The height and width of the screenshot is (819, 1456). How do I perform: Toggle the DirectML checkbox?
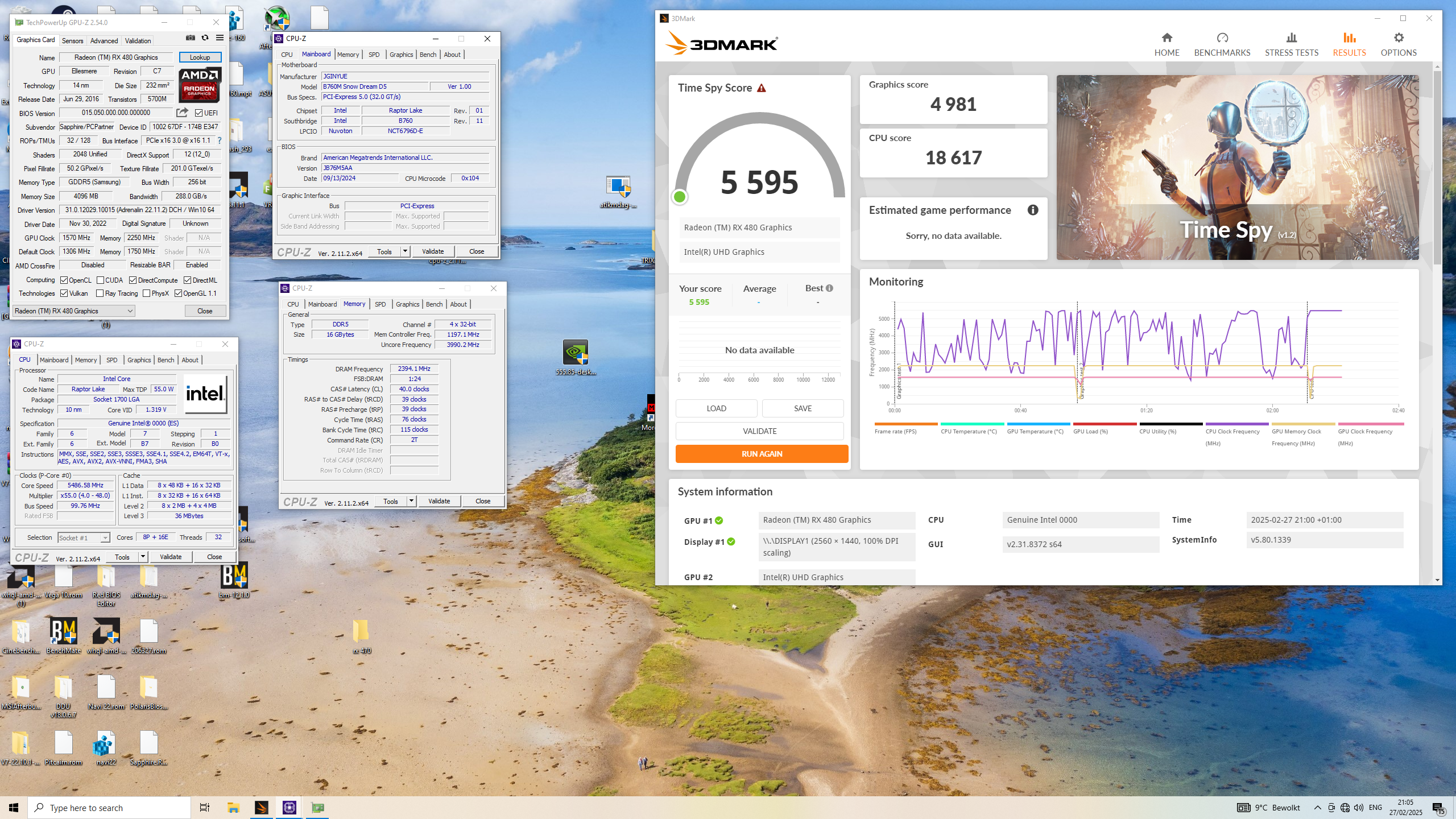(x=188, y=280)
